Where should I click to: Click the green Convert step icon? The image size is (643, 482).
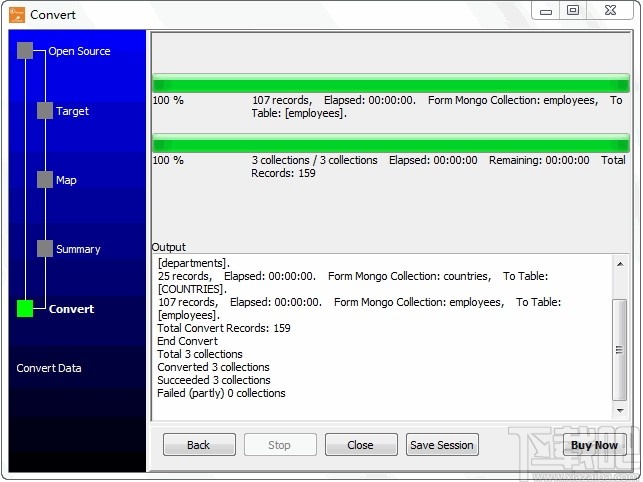(x=25, y=308)
